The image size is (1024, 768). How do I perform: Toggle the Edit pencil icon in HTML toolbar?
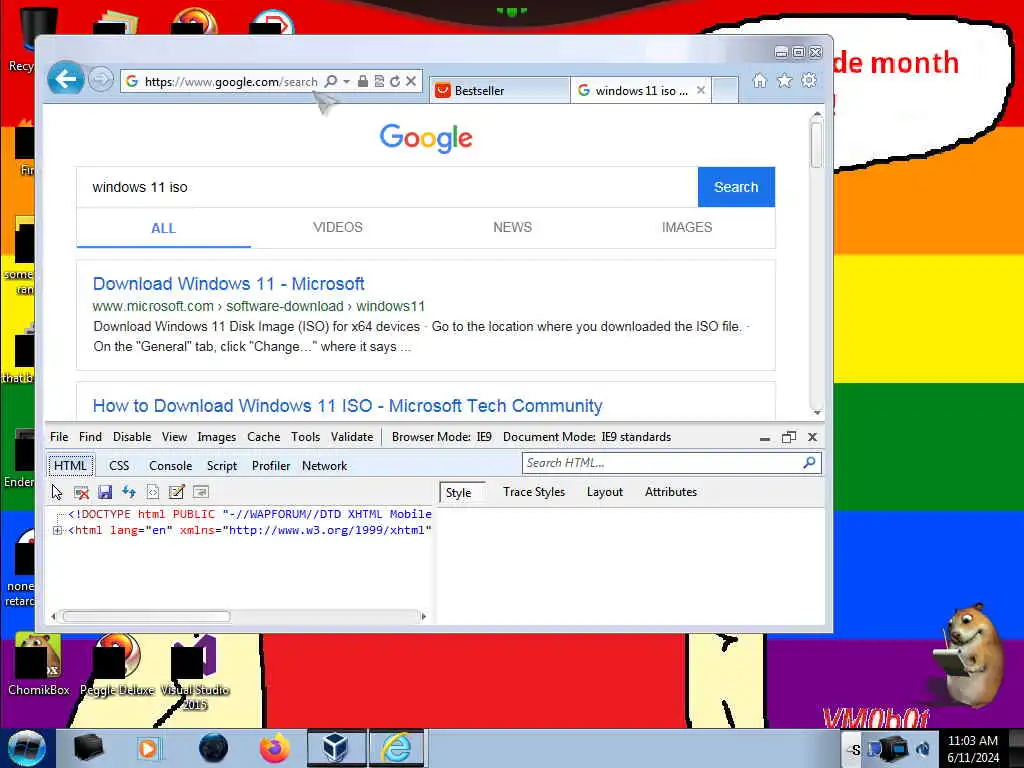pos(176,492)
